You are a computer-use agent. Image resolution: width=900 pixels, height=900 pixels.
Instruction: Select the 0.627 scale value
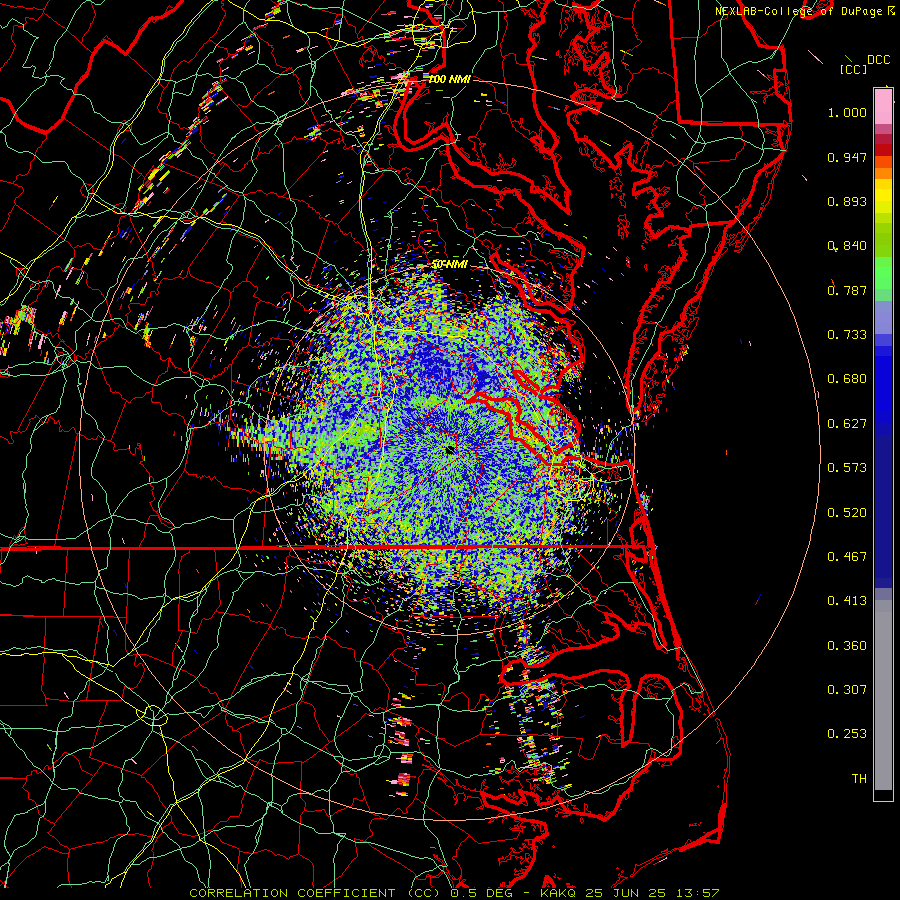click(847, 424)
